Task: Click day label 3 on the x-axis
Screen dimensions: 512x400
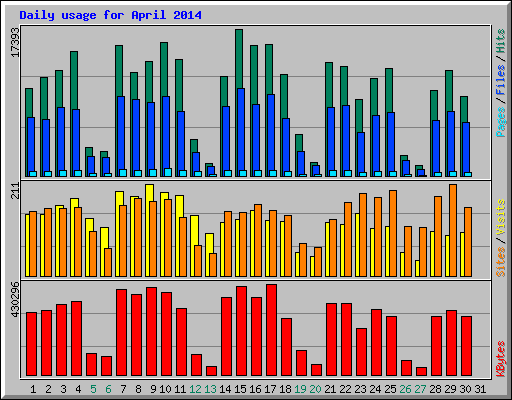Action: (x=63, y=389)
